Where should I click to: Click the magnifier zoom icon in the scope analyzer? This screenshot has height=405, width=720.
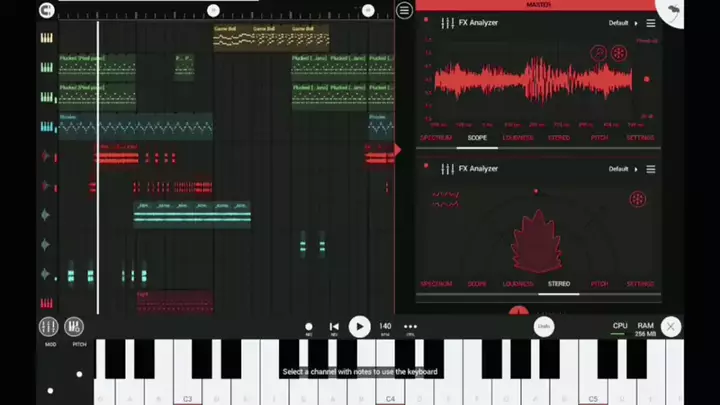(598, 53)
